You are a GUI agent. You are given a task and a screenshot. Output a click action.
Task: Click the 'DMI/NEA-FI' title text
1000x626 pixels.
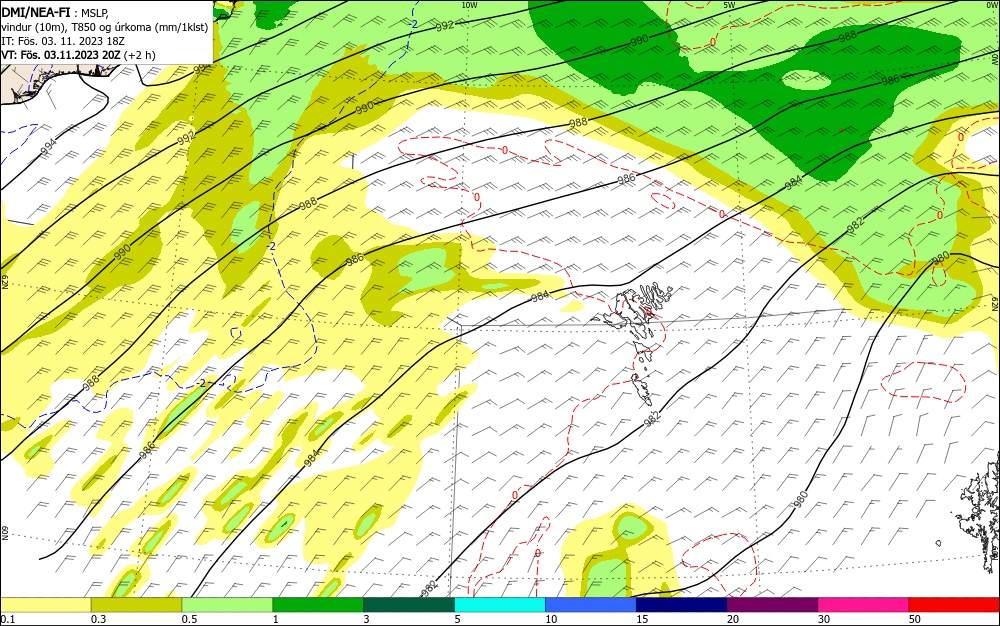(x=36, y=12)
